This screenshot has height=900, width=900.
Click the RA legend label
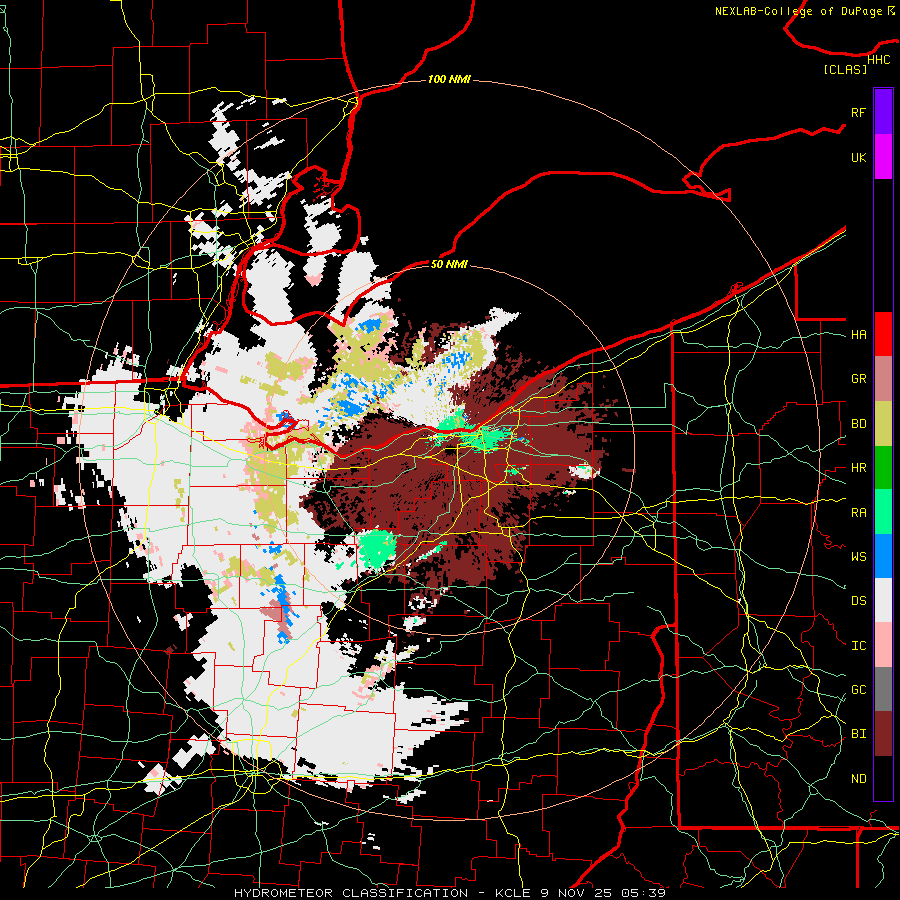pyautogui.click(x=858, y=513)
